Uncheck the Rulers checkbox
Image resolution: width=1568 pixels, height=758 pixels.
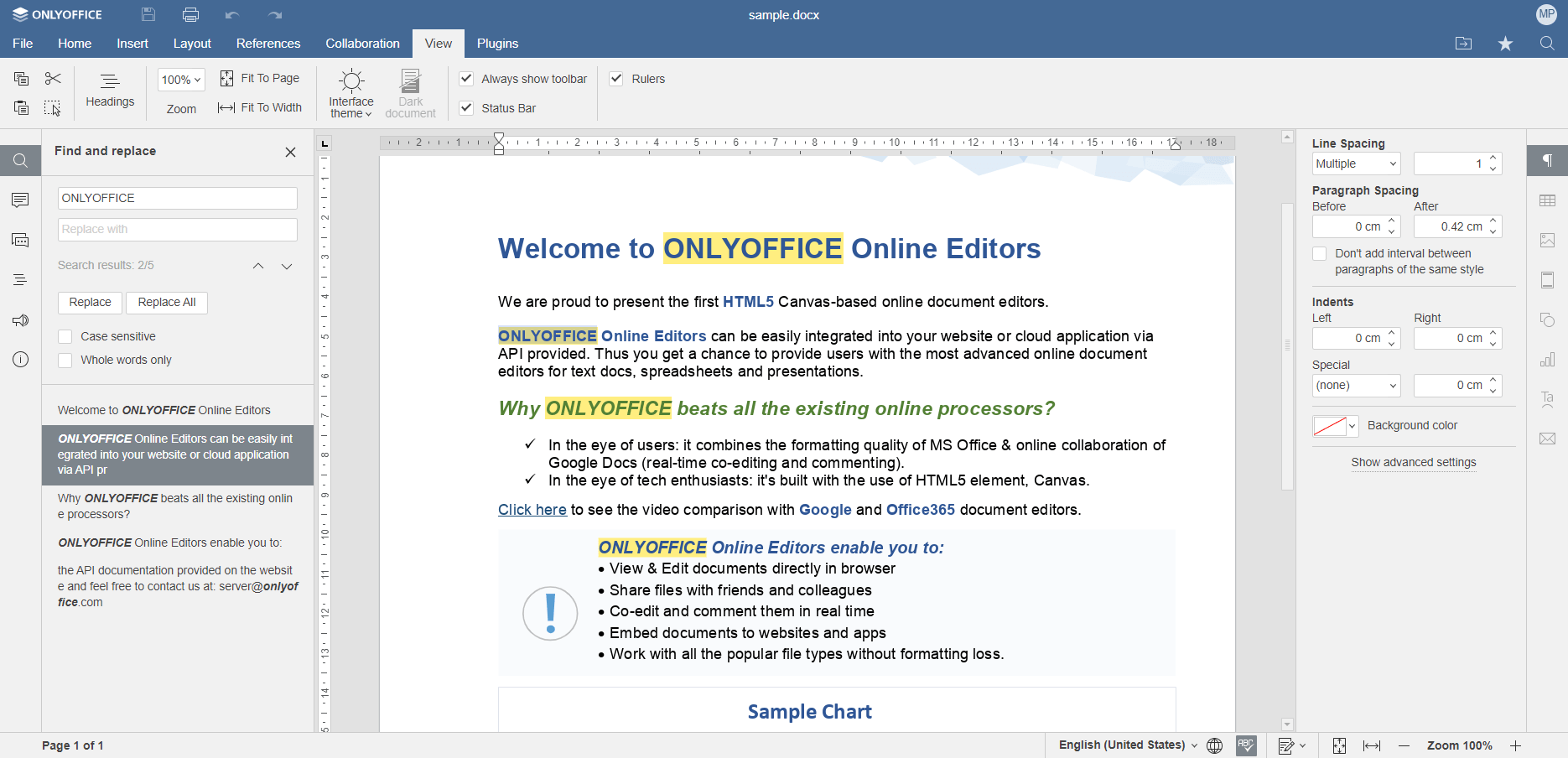point(616,79)
